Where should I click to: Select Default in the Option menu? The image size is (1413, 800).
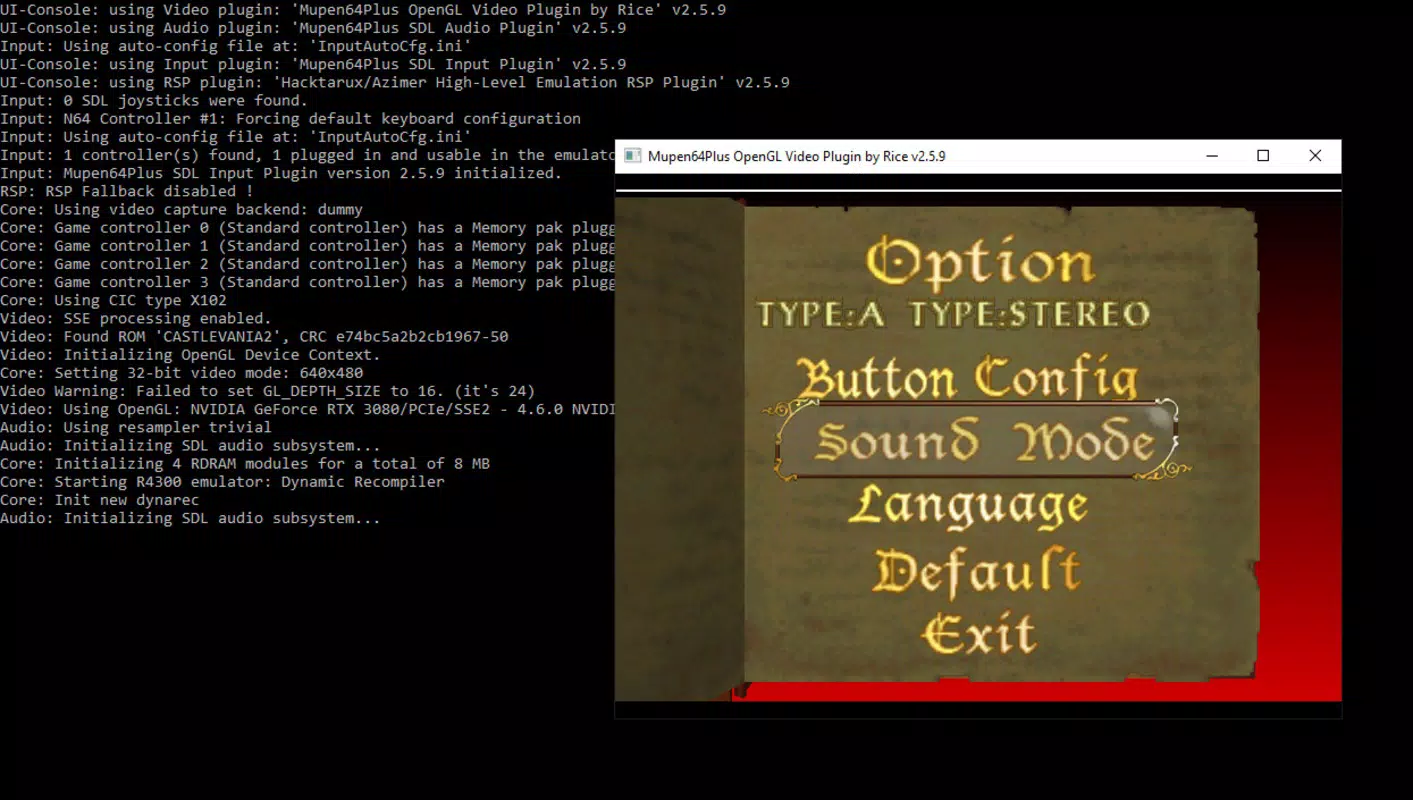click(977, 571)
